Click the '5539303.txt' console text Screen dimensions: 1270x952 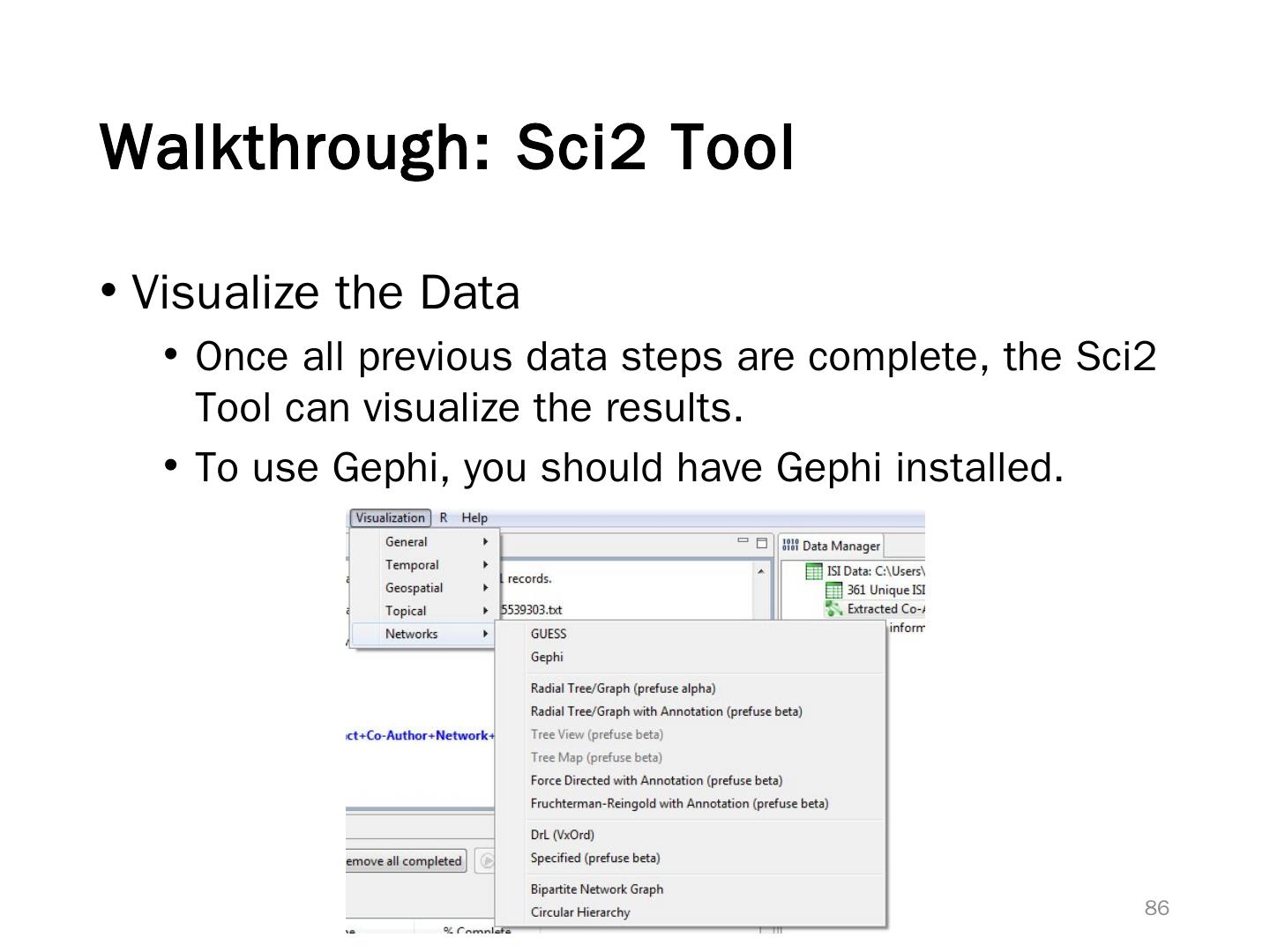[x=531, y=610]
